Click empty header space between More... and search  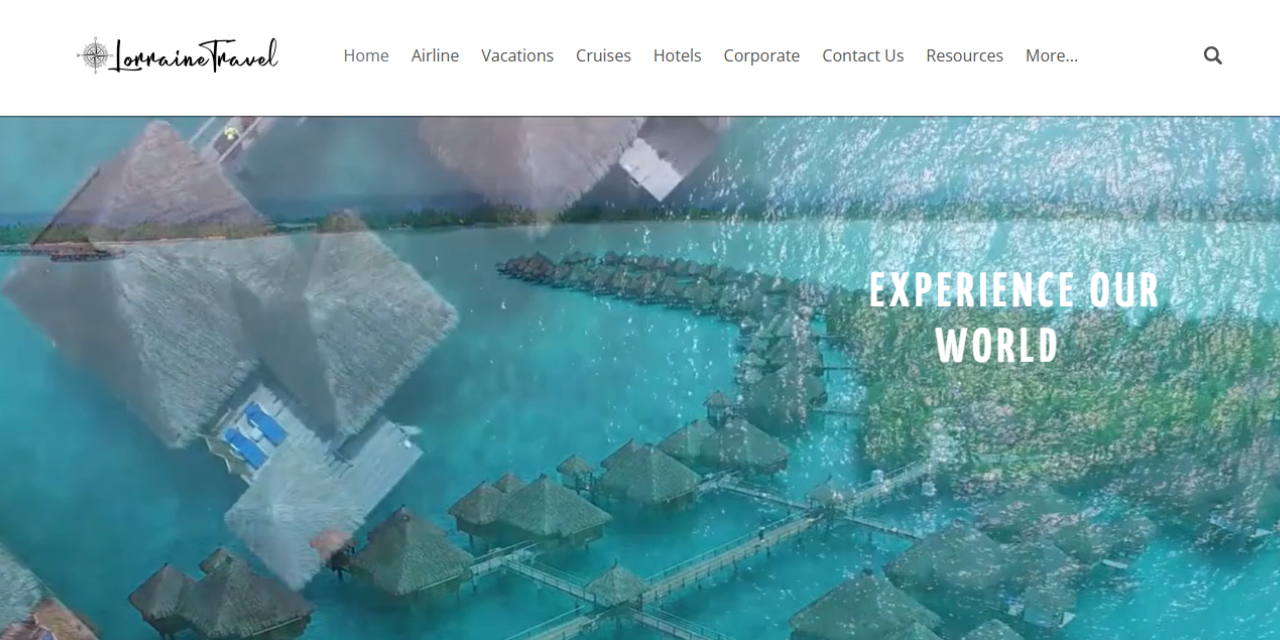1140,56
